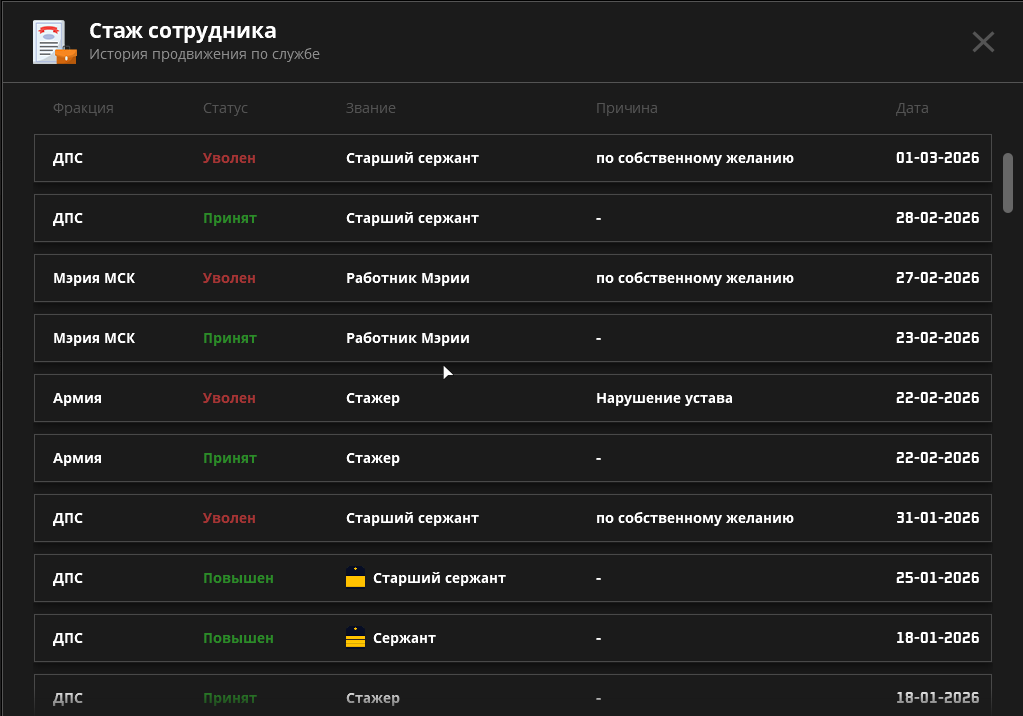Click the Статус column header
Image resolution: width=1023 pixels, height=716 pixels.
tap(224, 108)
